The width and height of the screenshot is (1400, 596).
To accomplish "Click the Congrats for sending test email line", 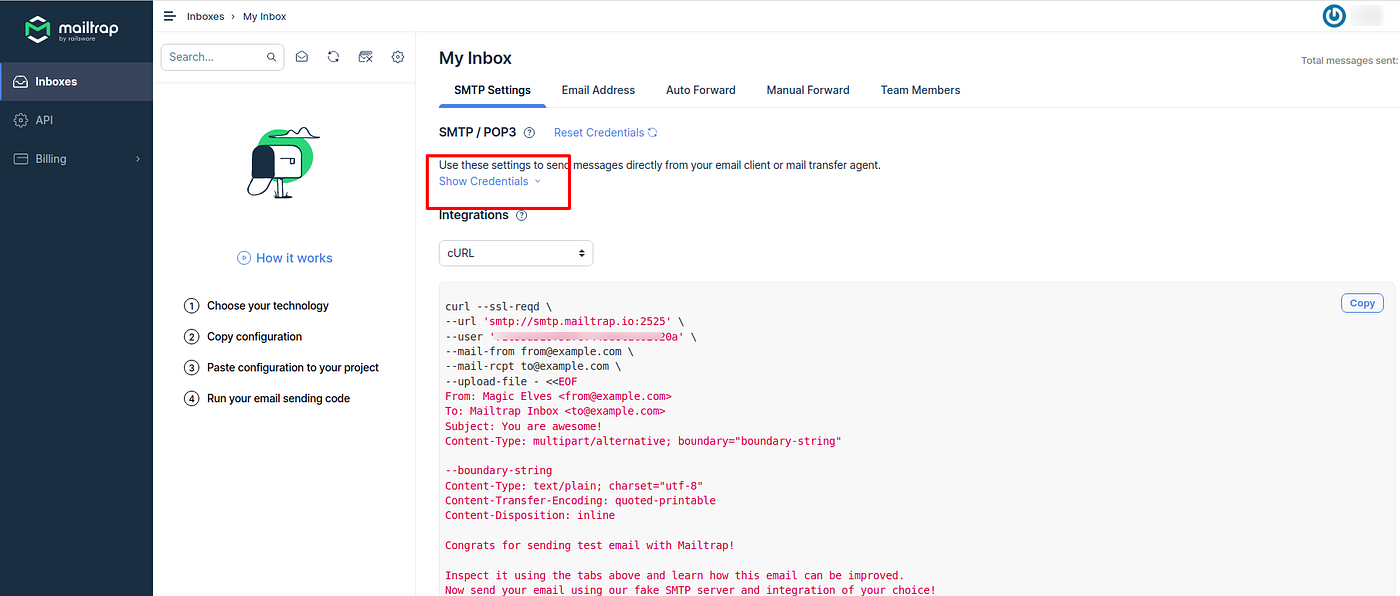I will point(589,545).
